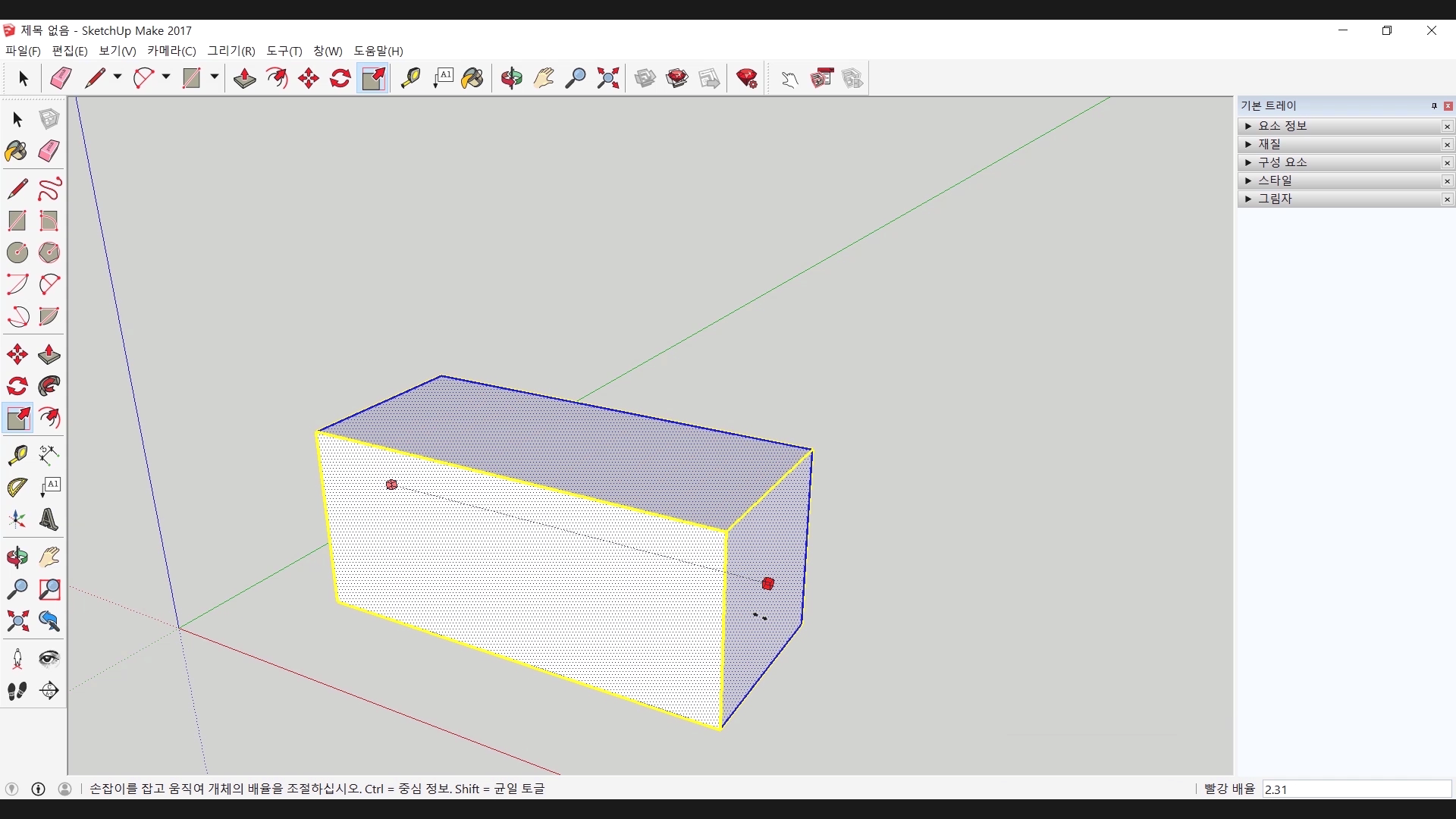This screenshot has height=819, width=1456.
Task: Click the Rotate tool in left toolbar
Action: tap(17, 387)
